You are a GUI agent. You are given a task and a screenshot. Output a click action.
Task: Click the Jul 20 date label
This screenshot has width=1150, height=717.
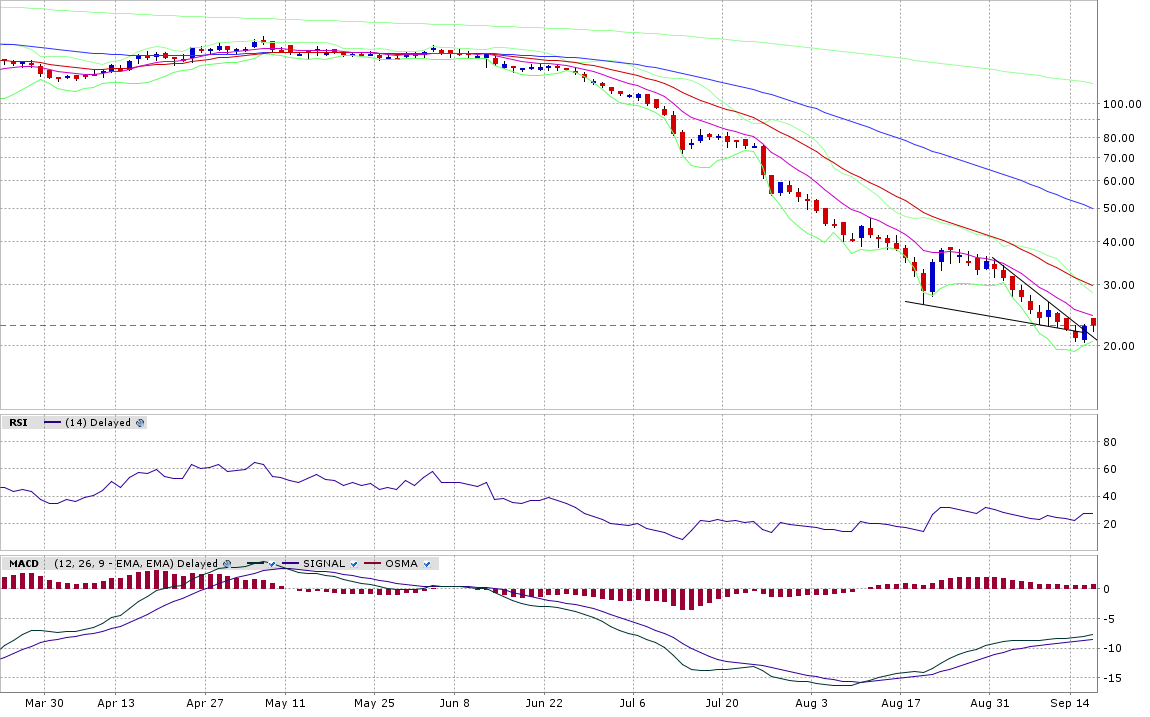click(x=722, y=703)
